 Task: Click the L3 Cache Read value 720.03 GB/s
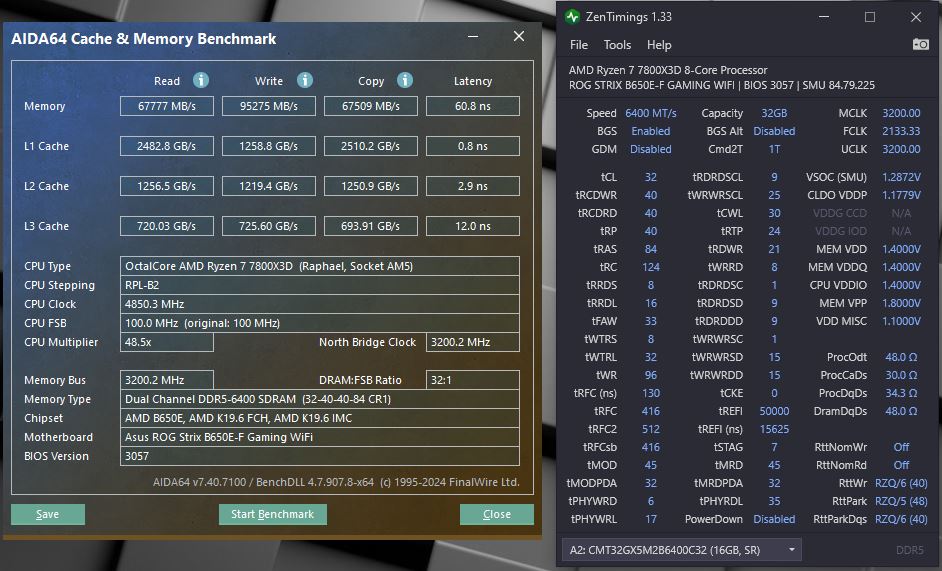click(x=167, y=226)
